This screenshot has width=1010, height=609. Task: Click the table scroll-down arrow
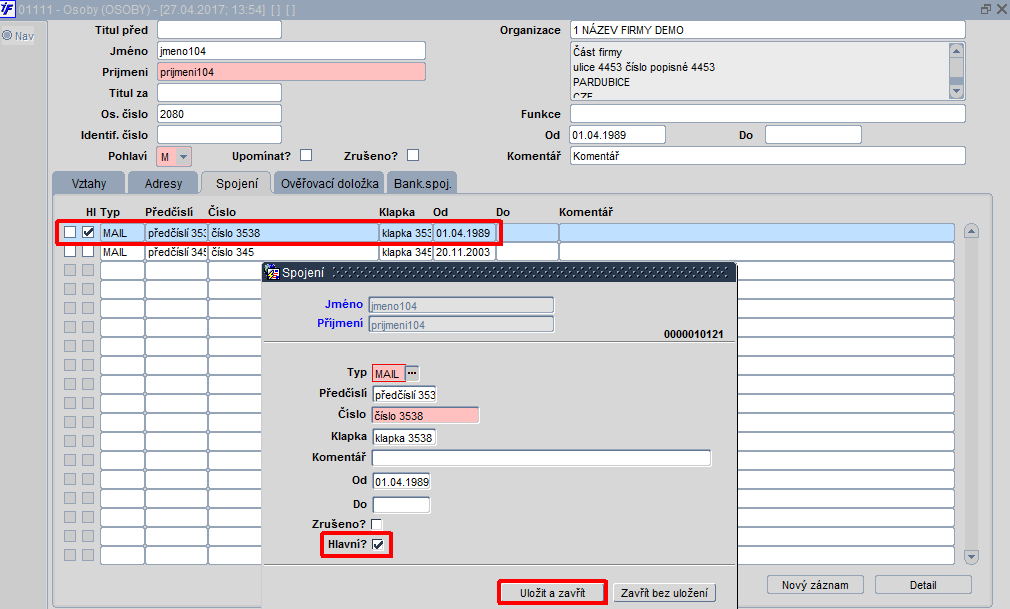[971, 556]
